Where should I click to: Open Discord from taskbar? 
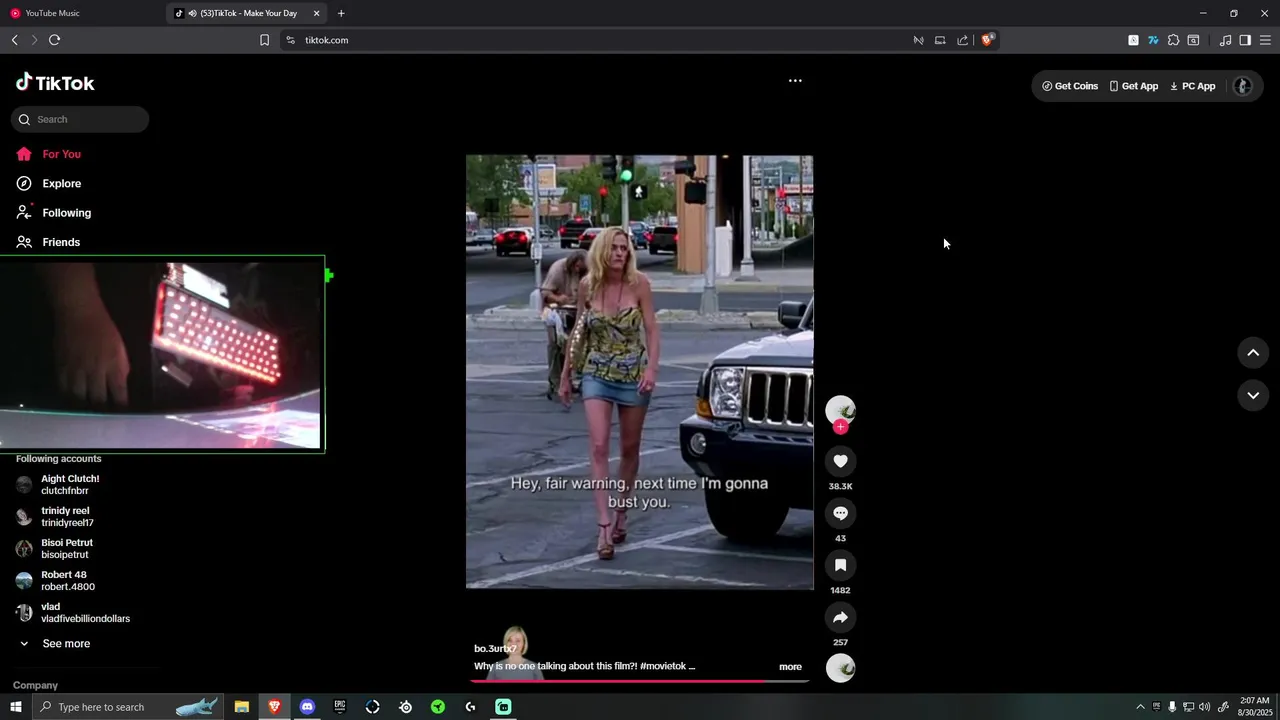pos(307,707)
